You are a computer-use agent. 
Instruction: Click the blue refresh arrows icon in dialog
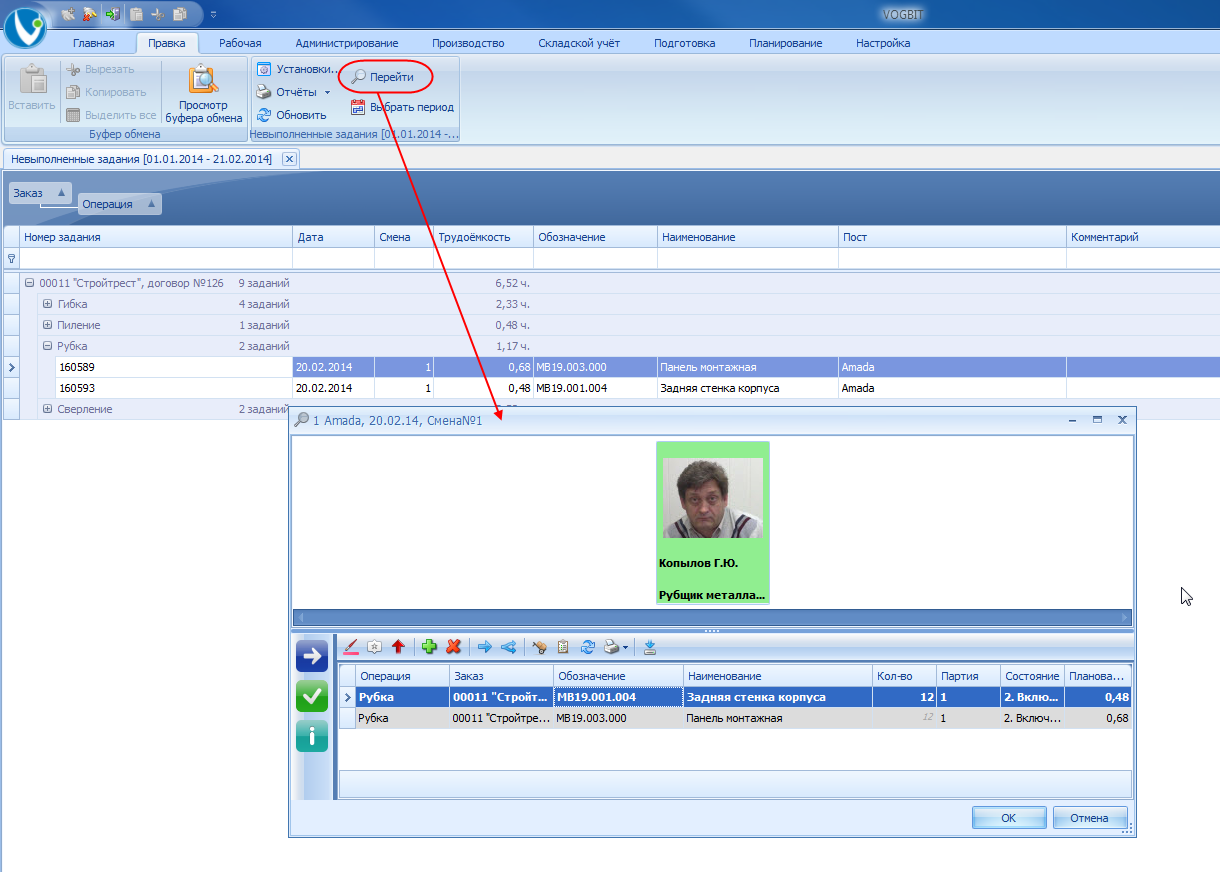pyautogui.click(x=588, y=647)
